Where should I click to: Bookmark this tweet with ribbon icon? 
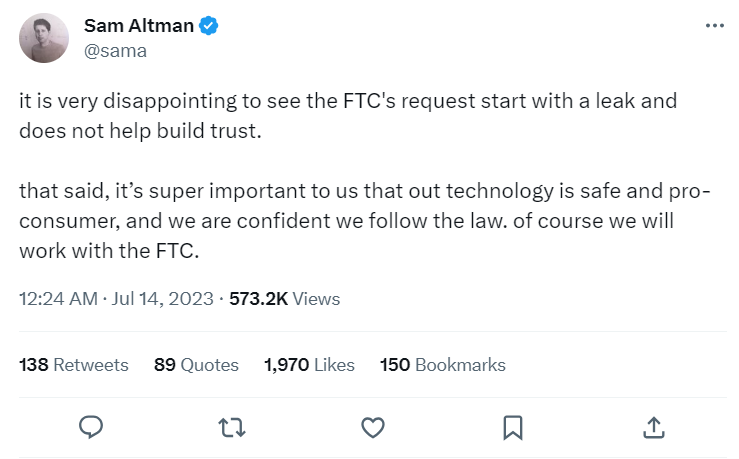coord(513,428)
